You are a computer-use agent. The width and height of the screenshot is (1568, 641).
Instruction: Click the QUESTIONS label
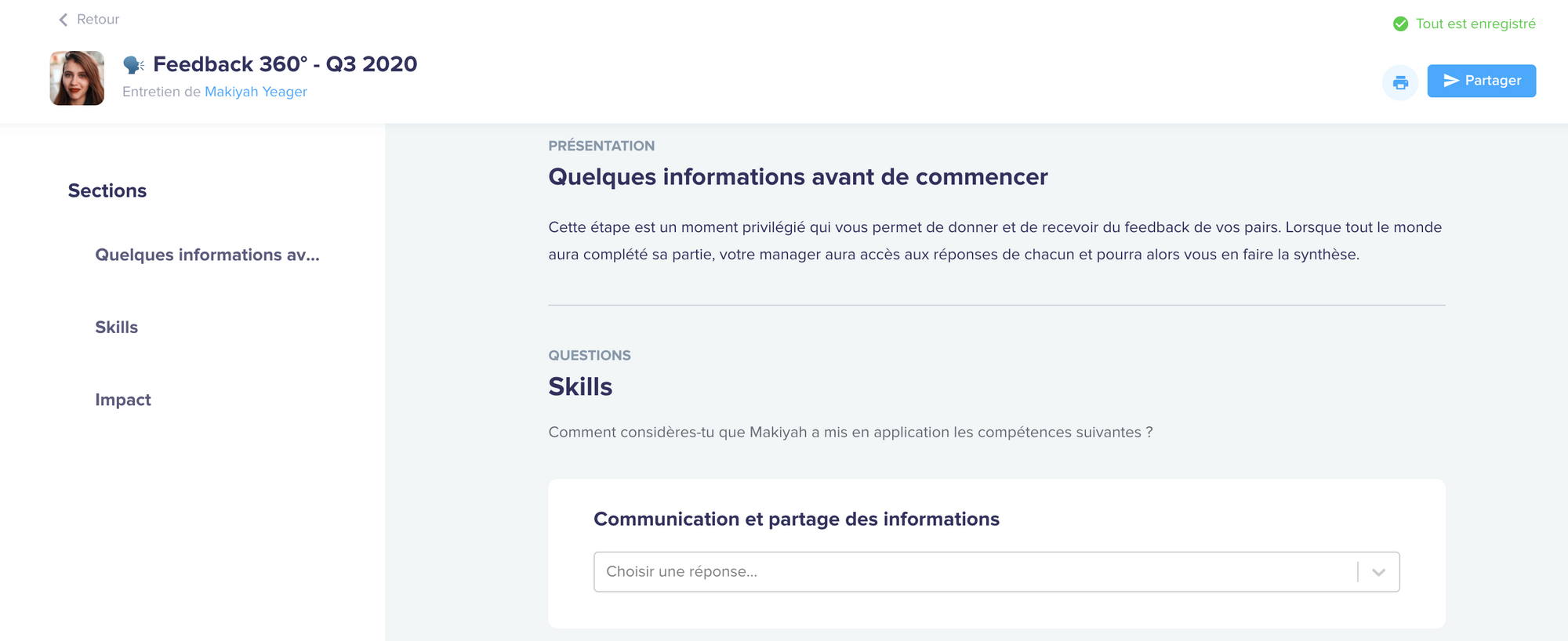(x=590, y=356)
